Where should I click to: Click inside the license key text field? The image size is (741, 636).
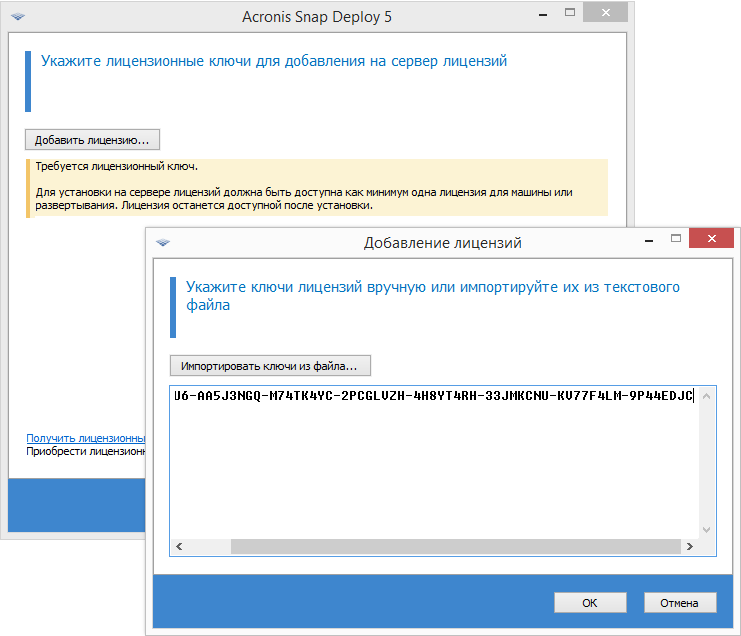point(434,462)
